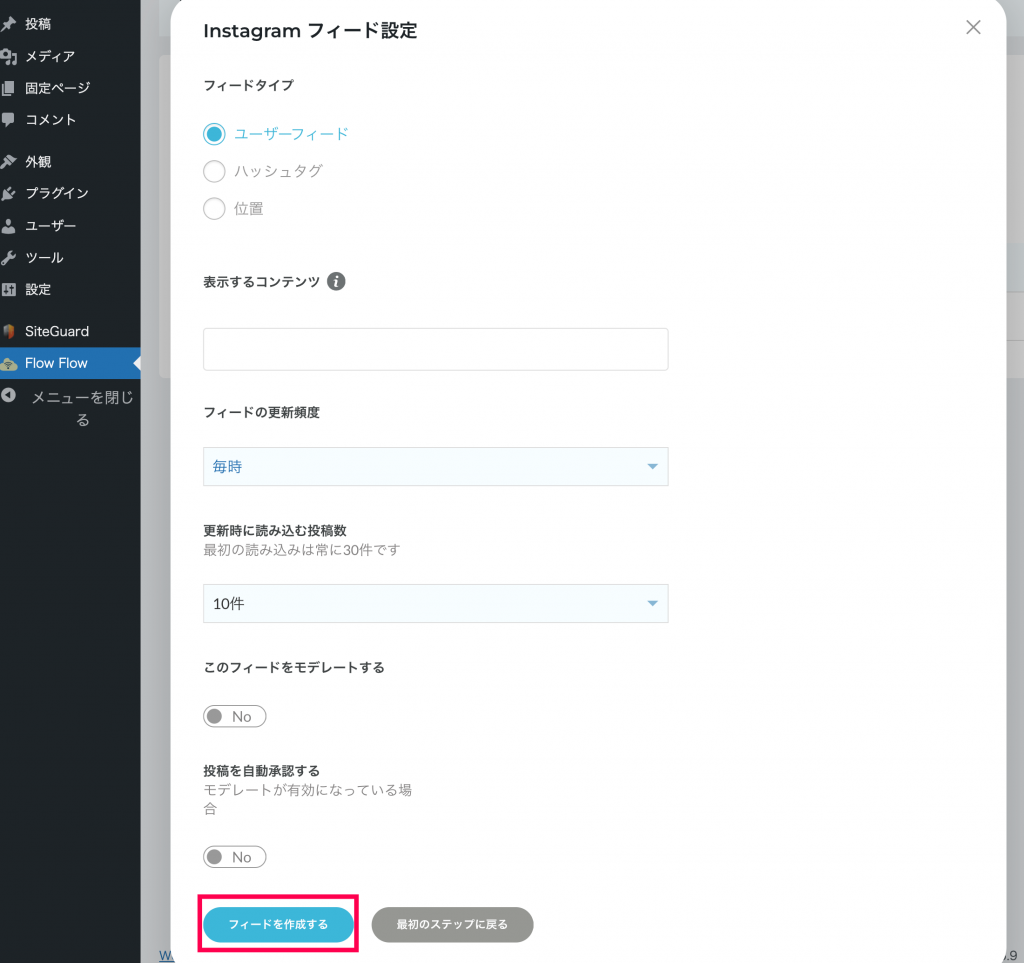1024x963 pixels.
Task: Click the 最初のステップに戻る button
Action: point(452,924)
